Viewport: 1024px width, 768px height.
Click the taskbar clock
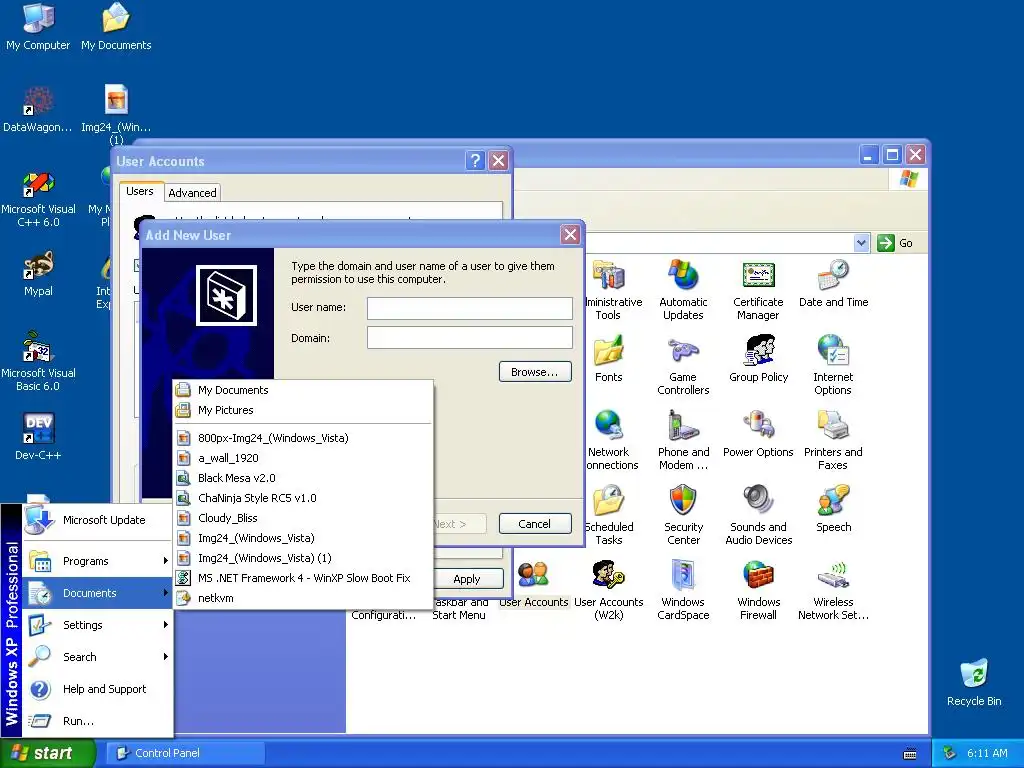pos(987,753)
